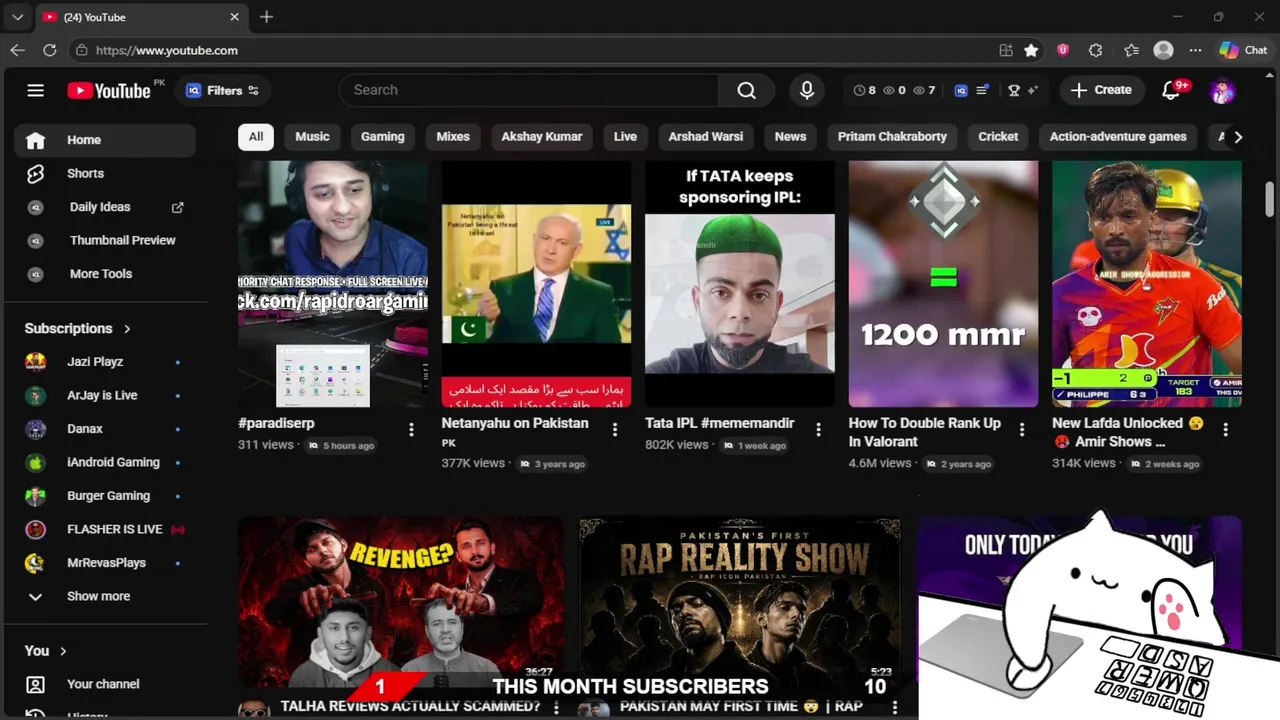This screenshot has height=720, width=1280.
Task: Open FLASHER IS LIVE subscription
Action: pos(104,529)
